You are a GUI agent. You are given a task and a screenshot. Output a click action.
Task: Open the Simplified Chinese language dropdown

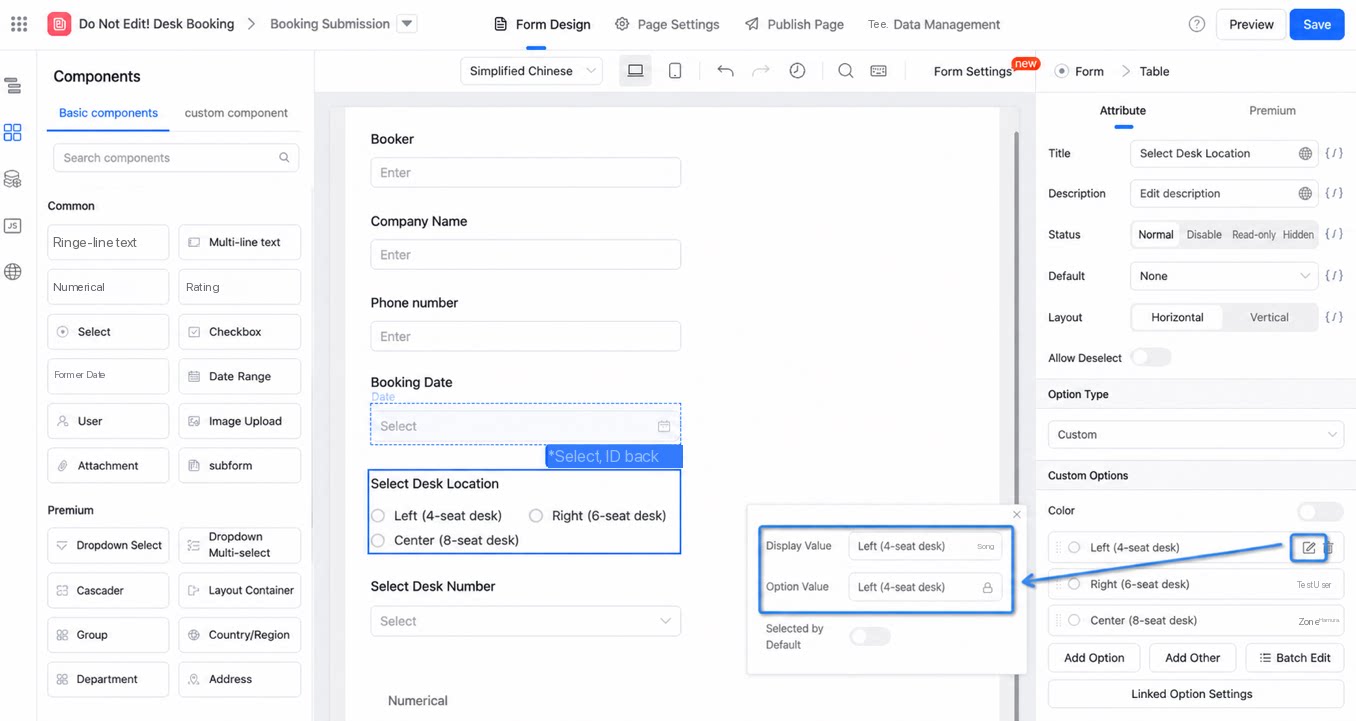(532, 71)
